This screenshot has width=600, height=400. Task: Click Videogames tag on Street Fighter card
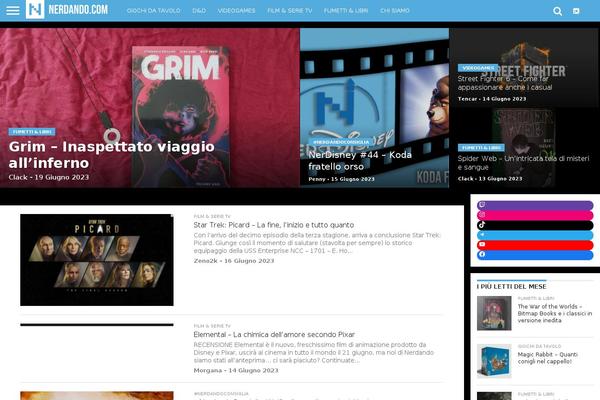point(478,68)
